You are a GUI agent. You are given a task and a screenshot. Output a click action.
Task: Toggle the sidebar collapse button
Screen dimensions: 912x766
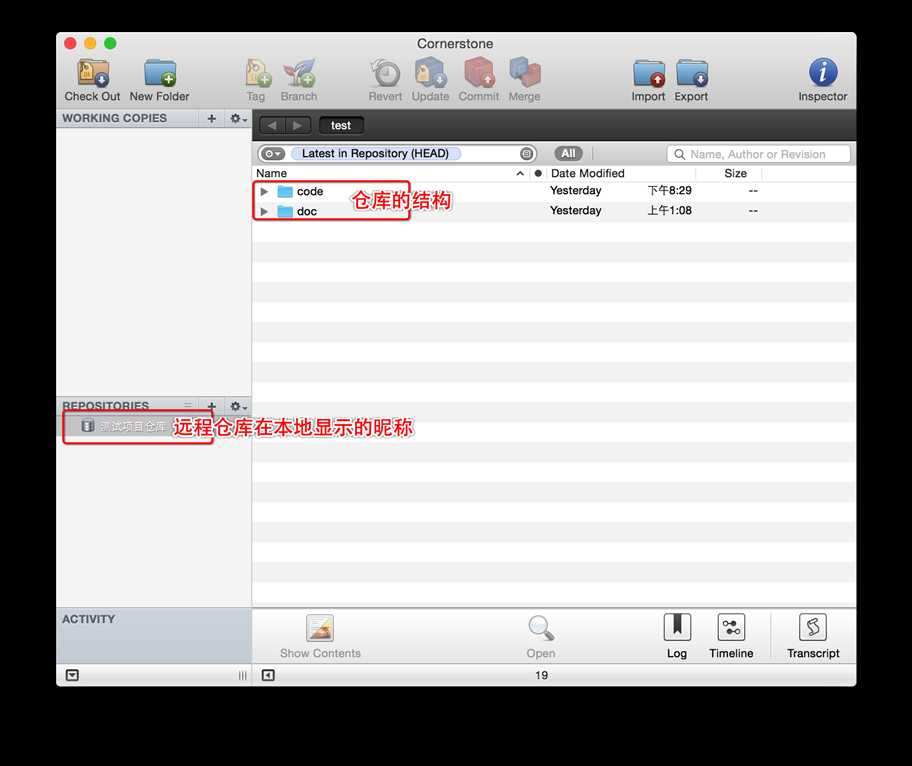pyautogui.click(x=268, y=675)
